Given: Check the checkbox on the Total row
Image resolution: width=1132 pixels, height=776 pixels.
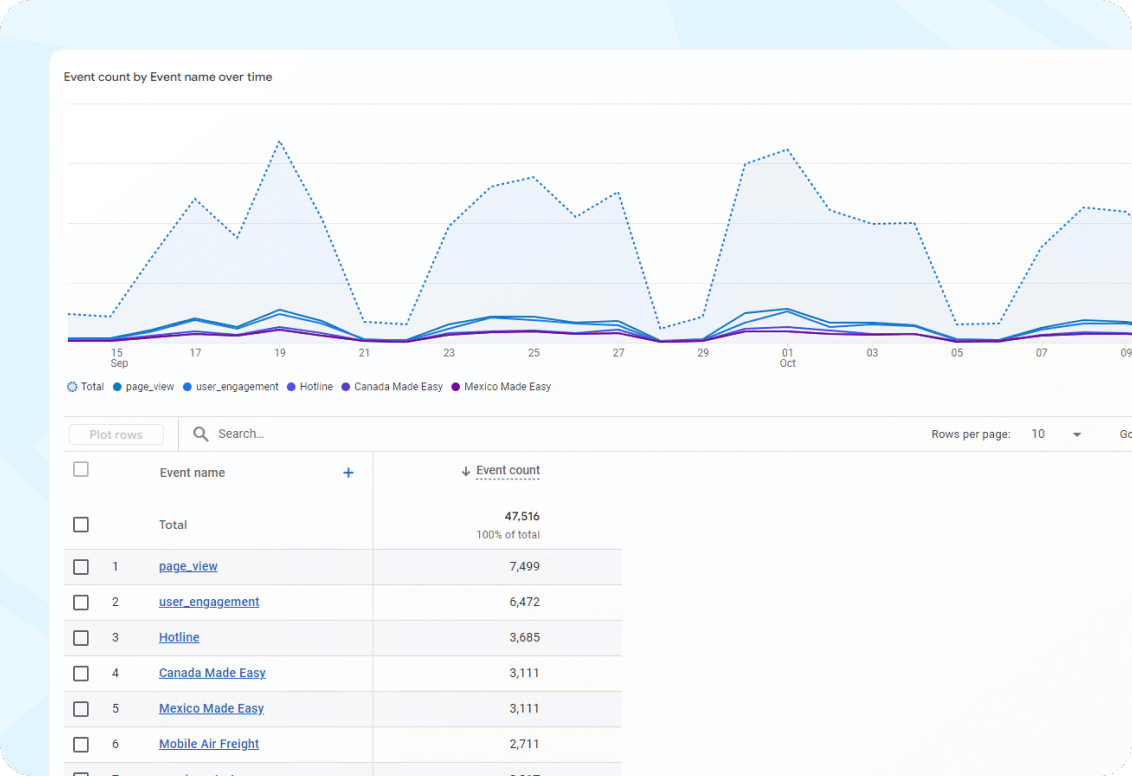Looking at the screenshot, I should (81, 524).
